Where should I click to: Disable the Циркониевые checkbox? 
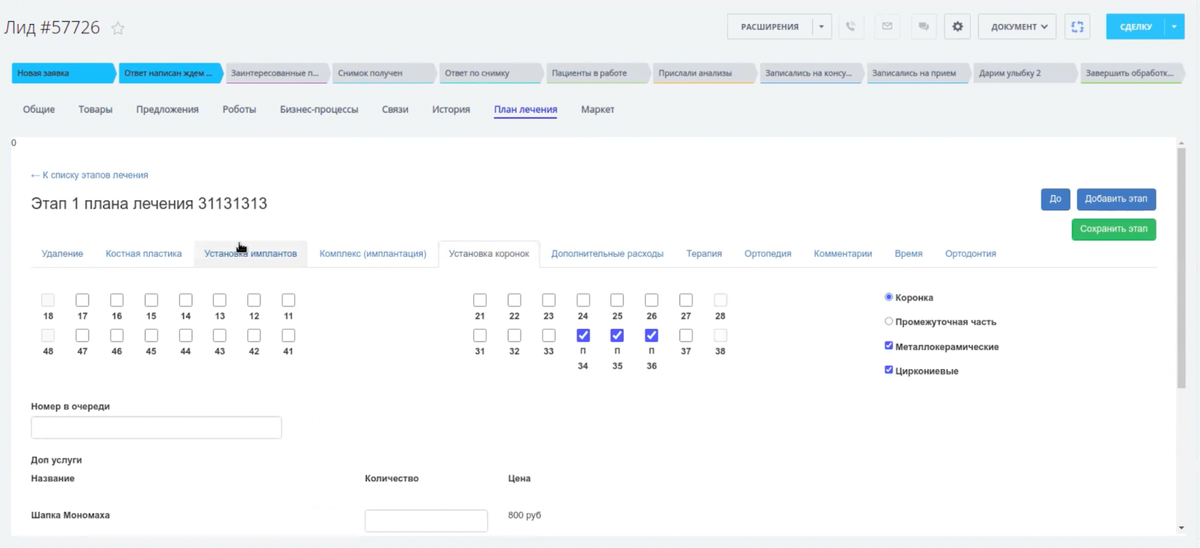coord(889,370)
